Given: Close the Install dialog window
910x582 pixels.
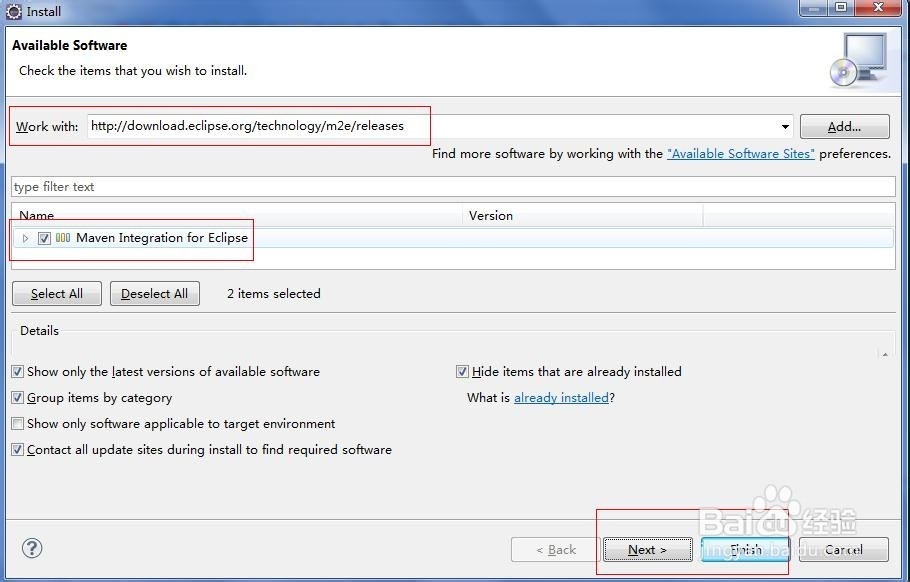Looking at the screenshot, I should coord(879,8).
